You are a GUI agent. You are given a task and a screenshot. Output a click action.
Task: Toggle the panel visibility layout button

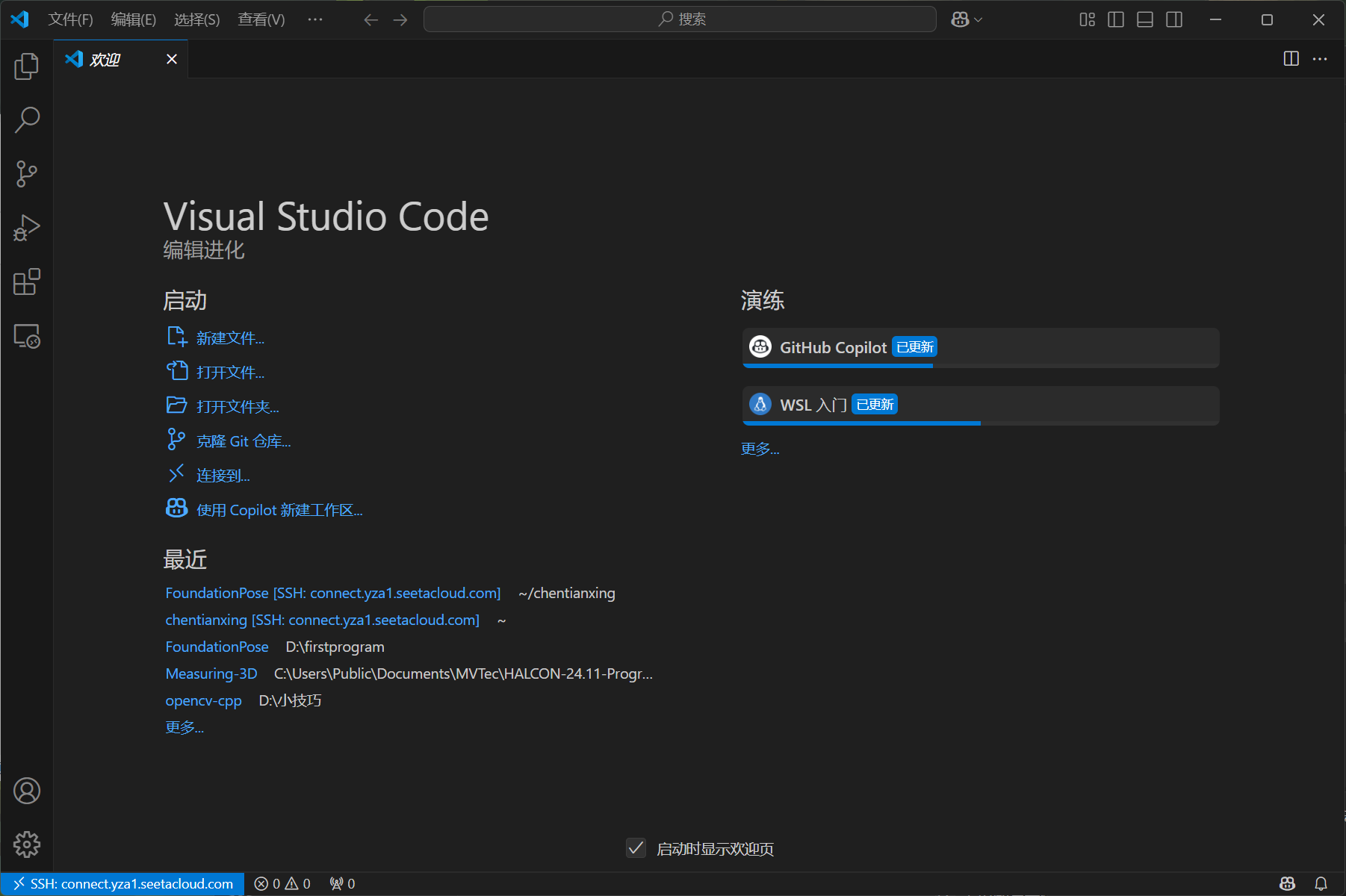(x=1145, y=19)
